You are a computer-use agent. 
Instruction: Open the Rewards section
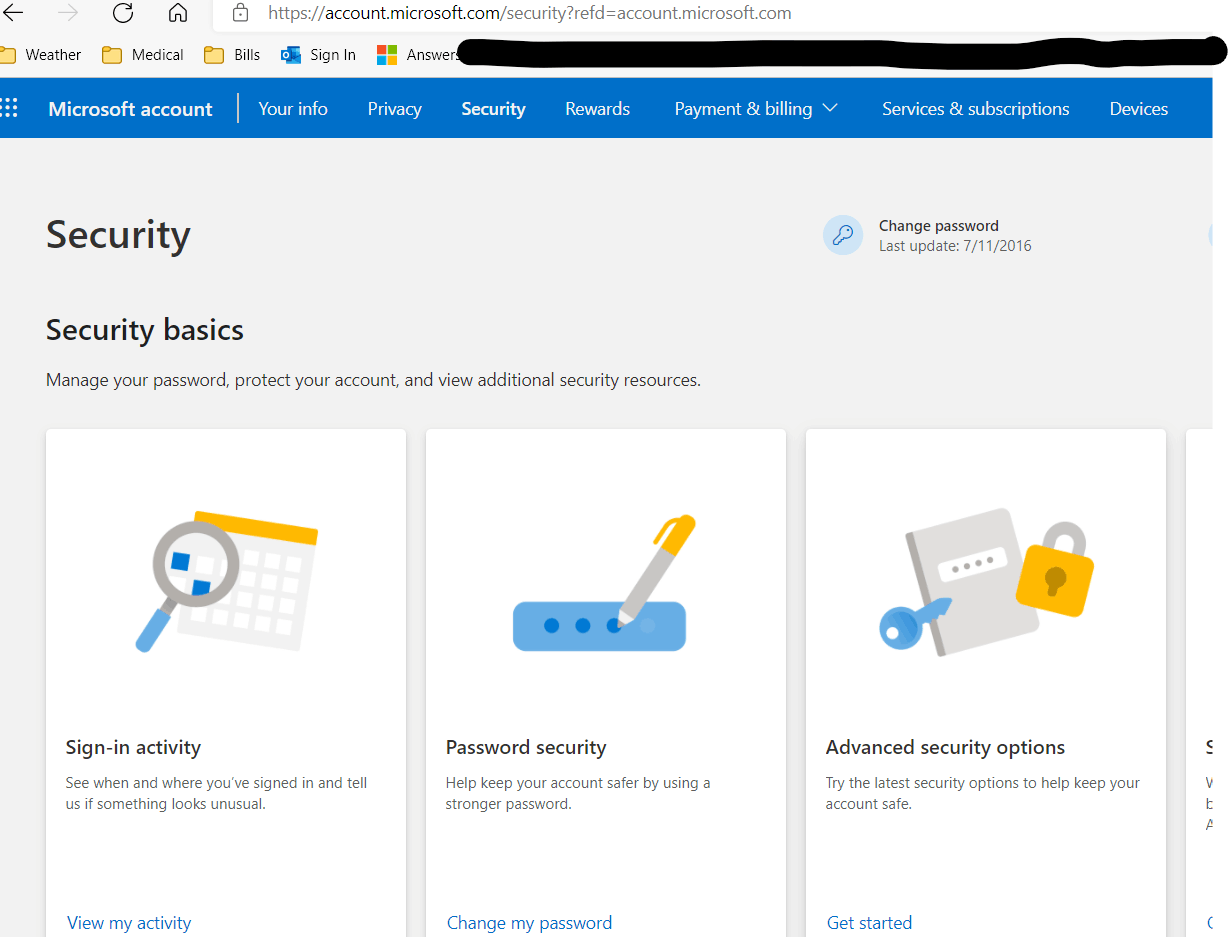pyautogui.click(x=597, y=108)
